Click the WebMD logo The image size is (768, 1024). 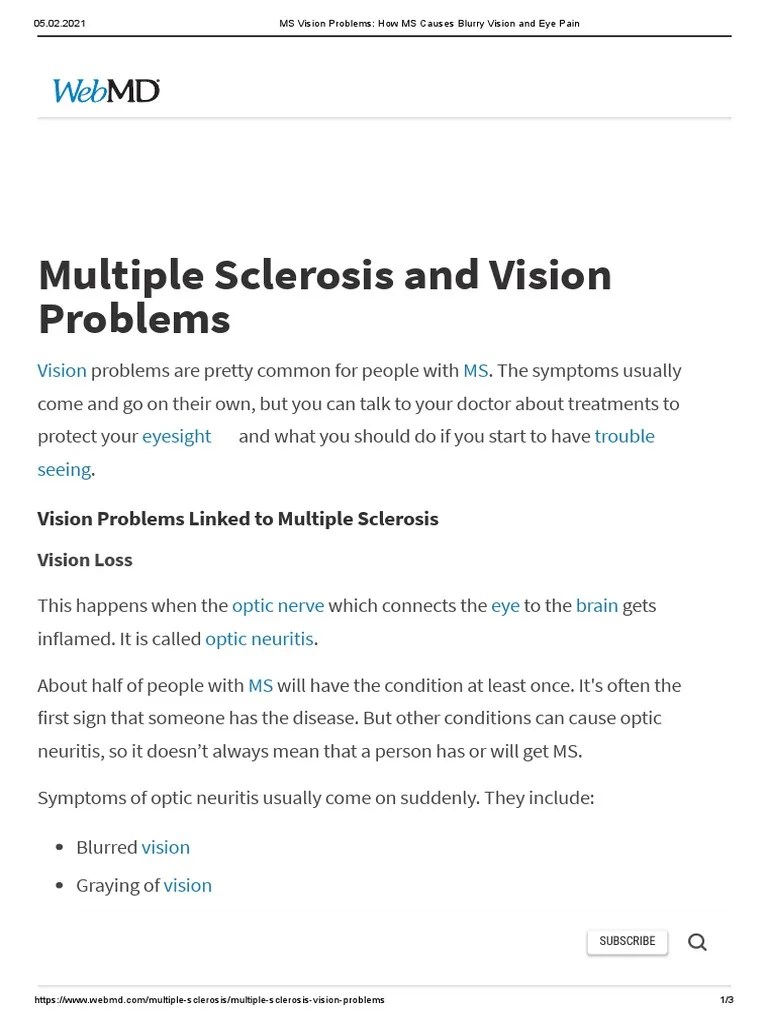104,90
